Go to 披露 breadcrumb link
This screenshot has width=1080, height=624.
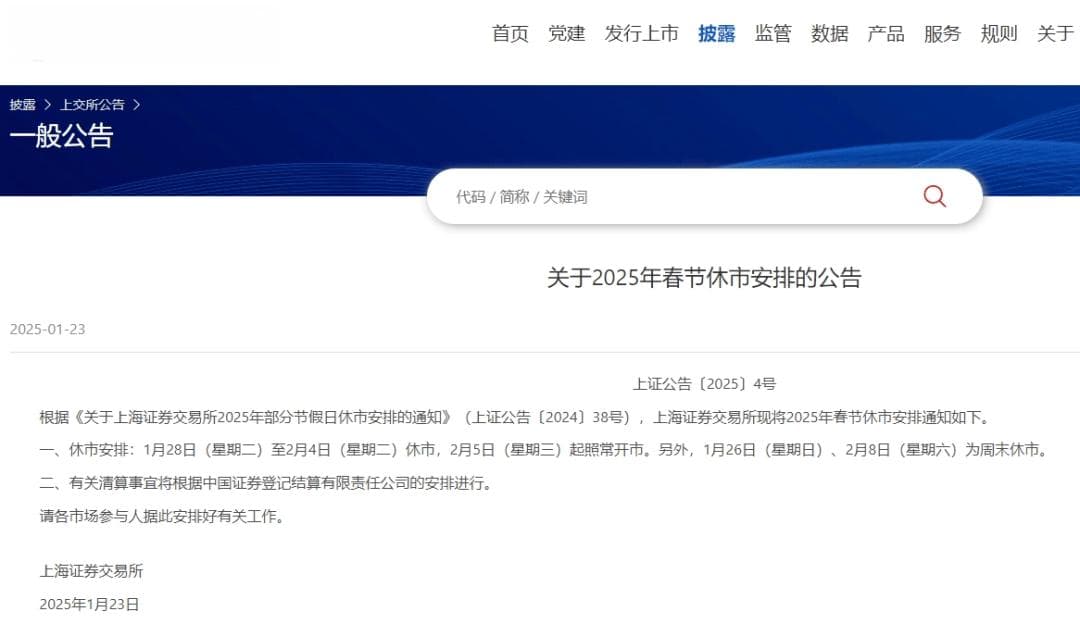coord(23,105)
